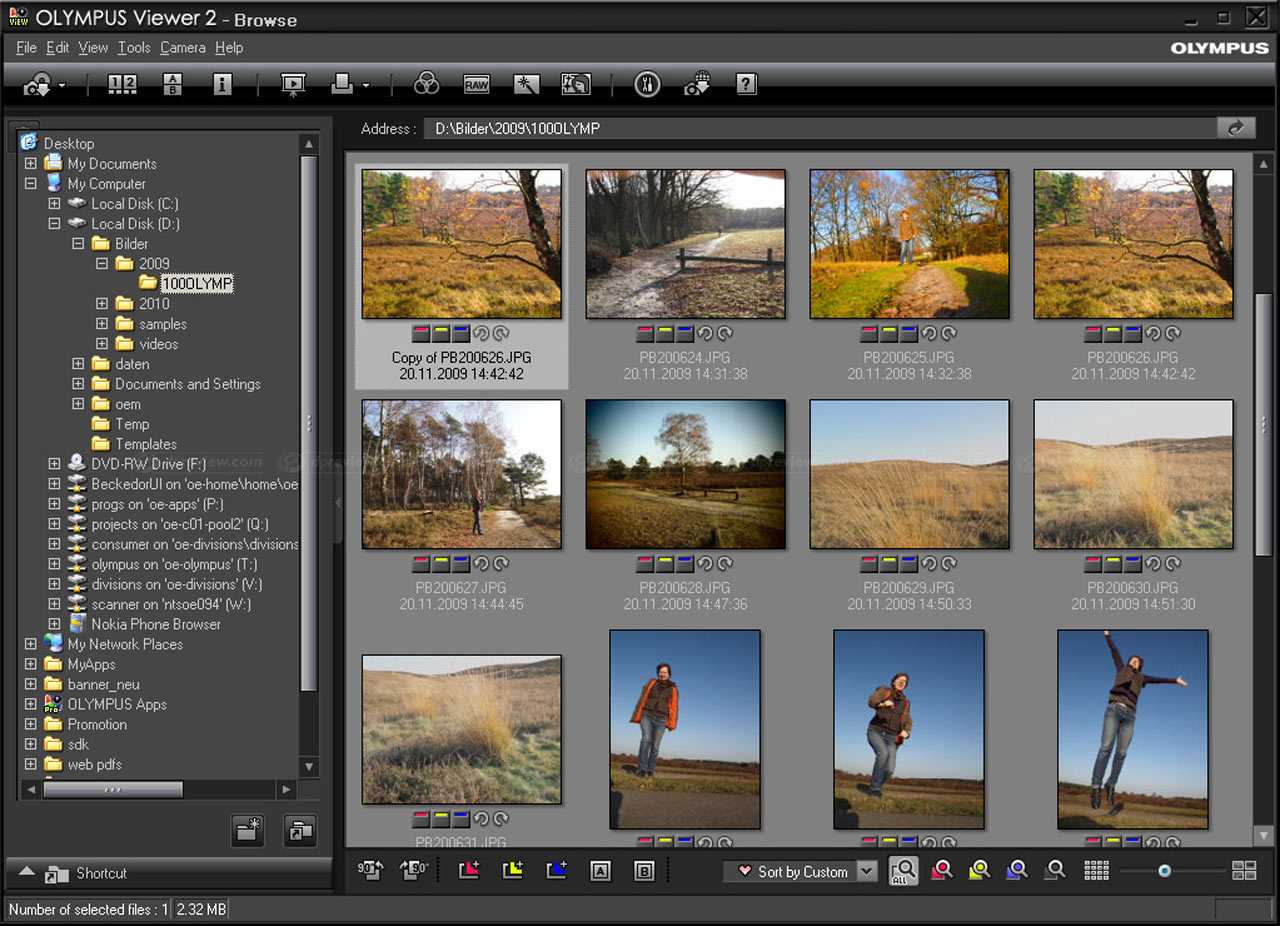Show image information panel
This screenshot has width=1280, height=926.
point(221,85)
